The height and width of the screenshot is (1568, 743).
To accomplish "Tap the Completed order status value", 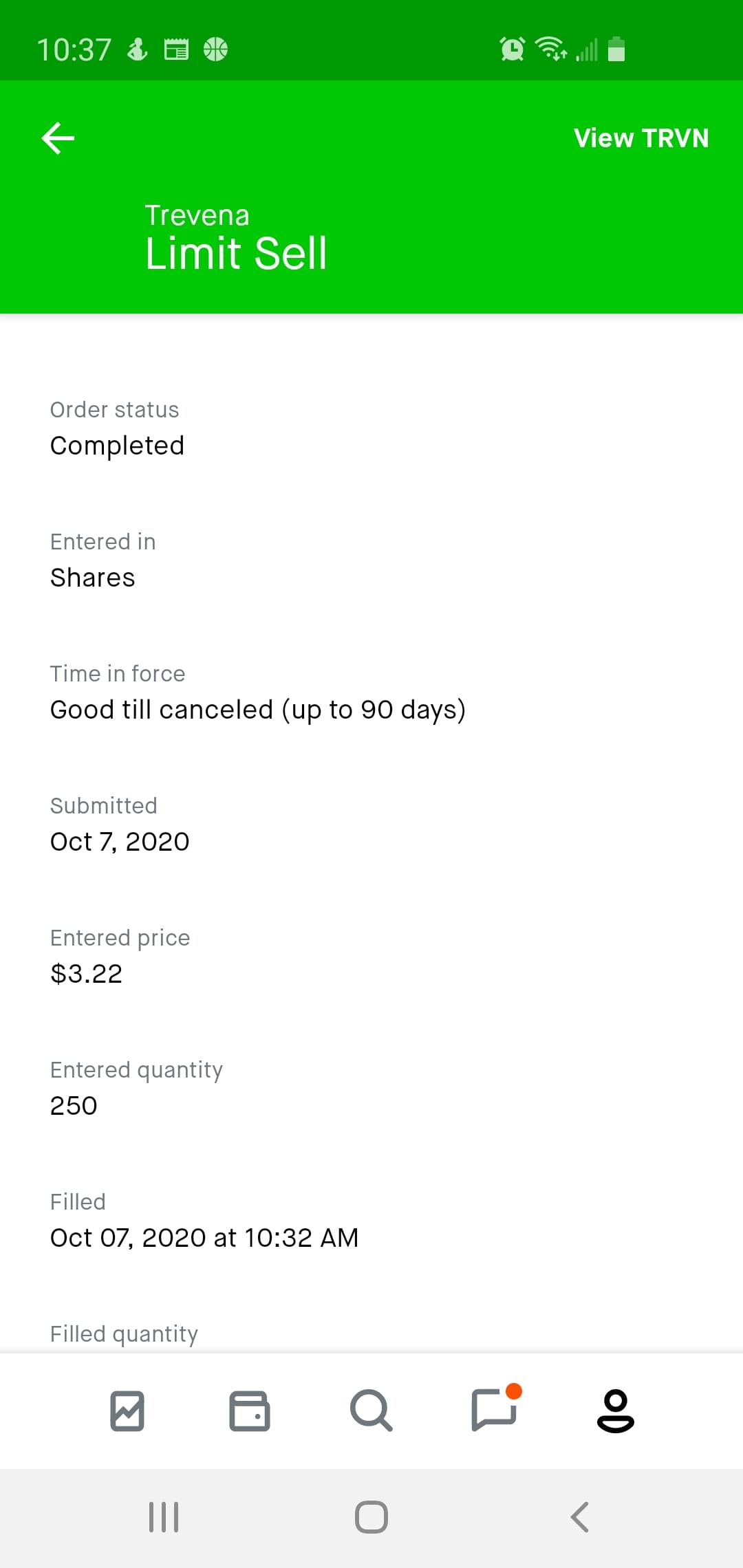I will click(x=117, y=446).
